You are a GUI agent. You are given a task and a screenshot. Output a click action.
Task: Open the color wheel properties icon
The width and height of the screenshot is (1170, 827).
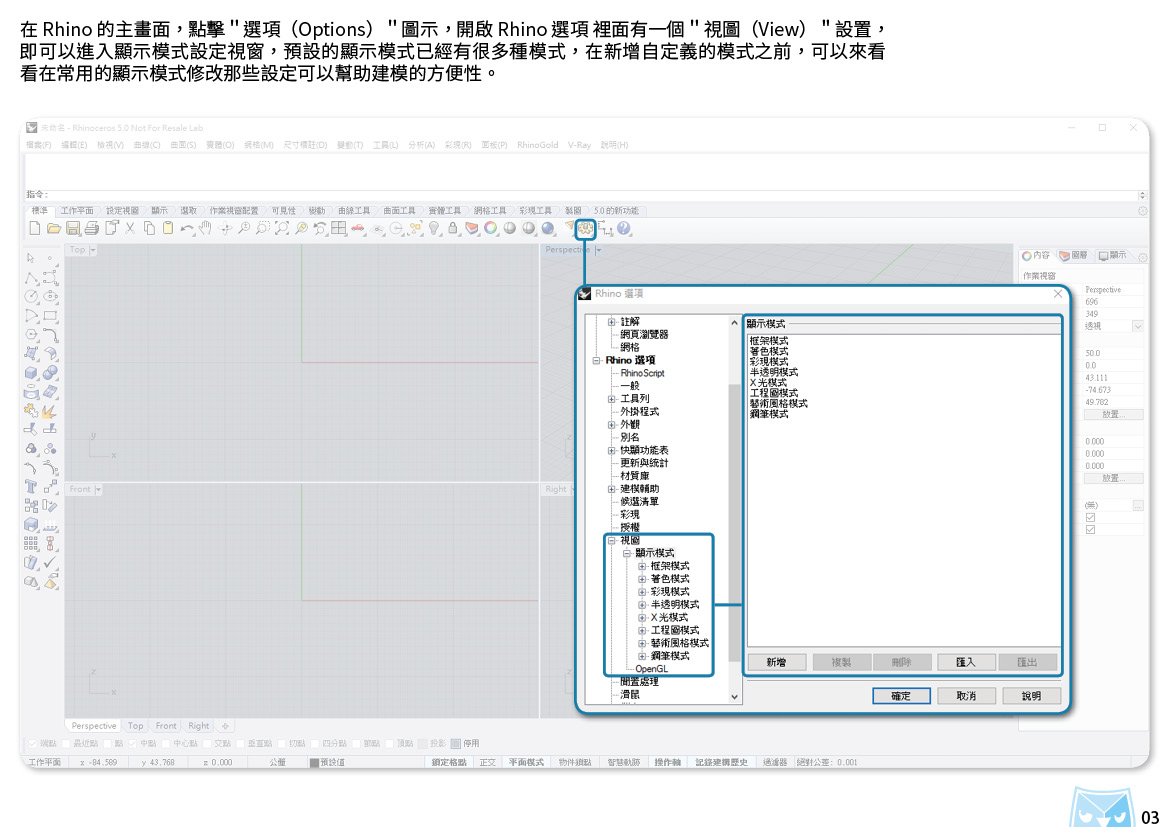[x=491, y=228]
